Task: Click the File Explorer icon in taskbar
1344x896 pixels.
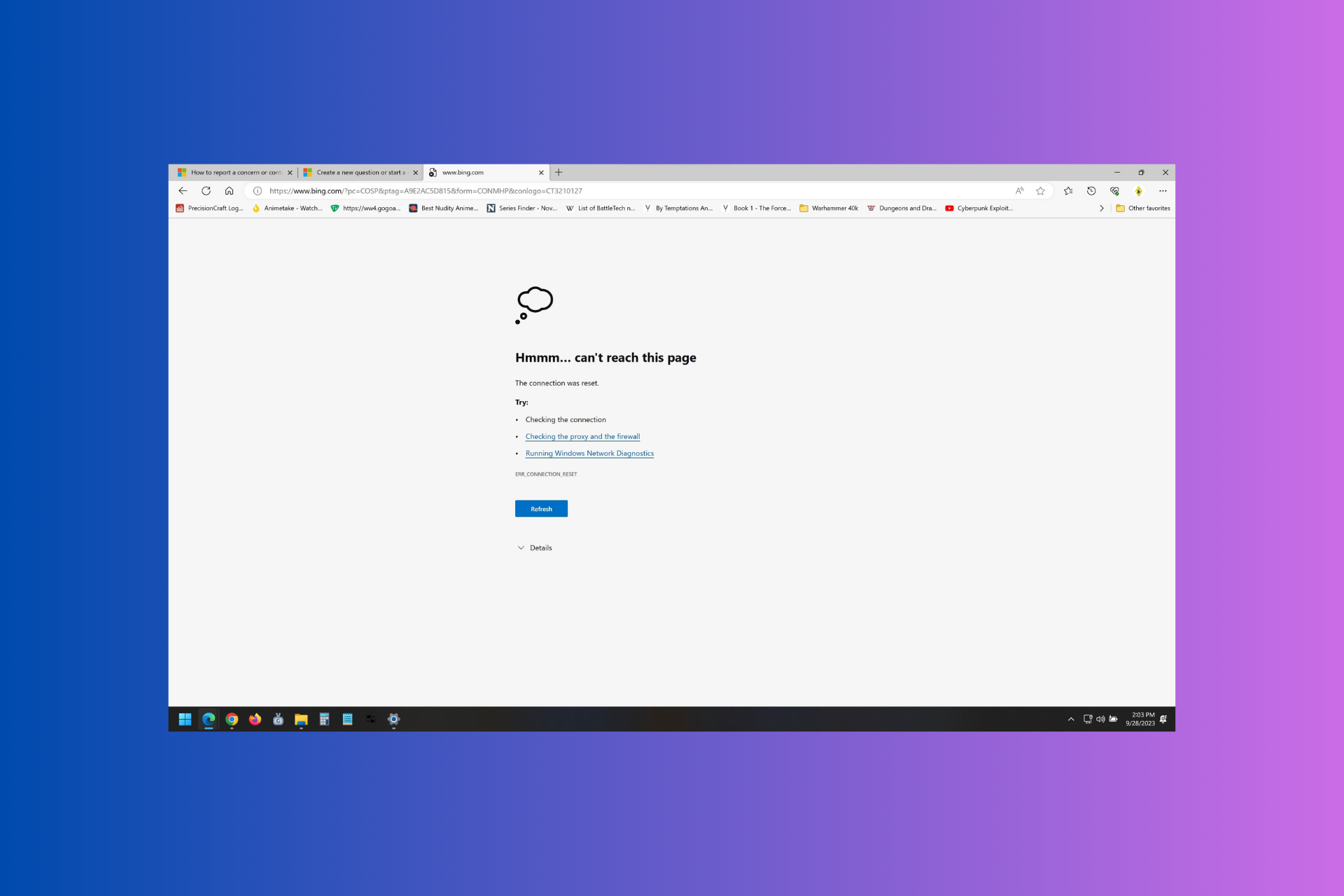Action: click(x=301, y=718)
